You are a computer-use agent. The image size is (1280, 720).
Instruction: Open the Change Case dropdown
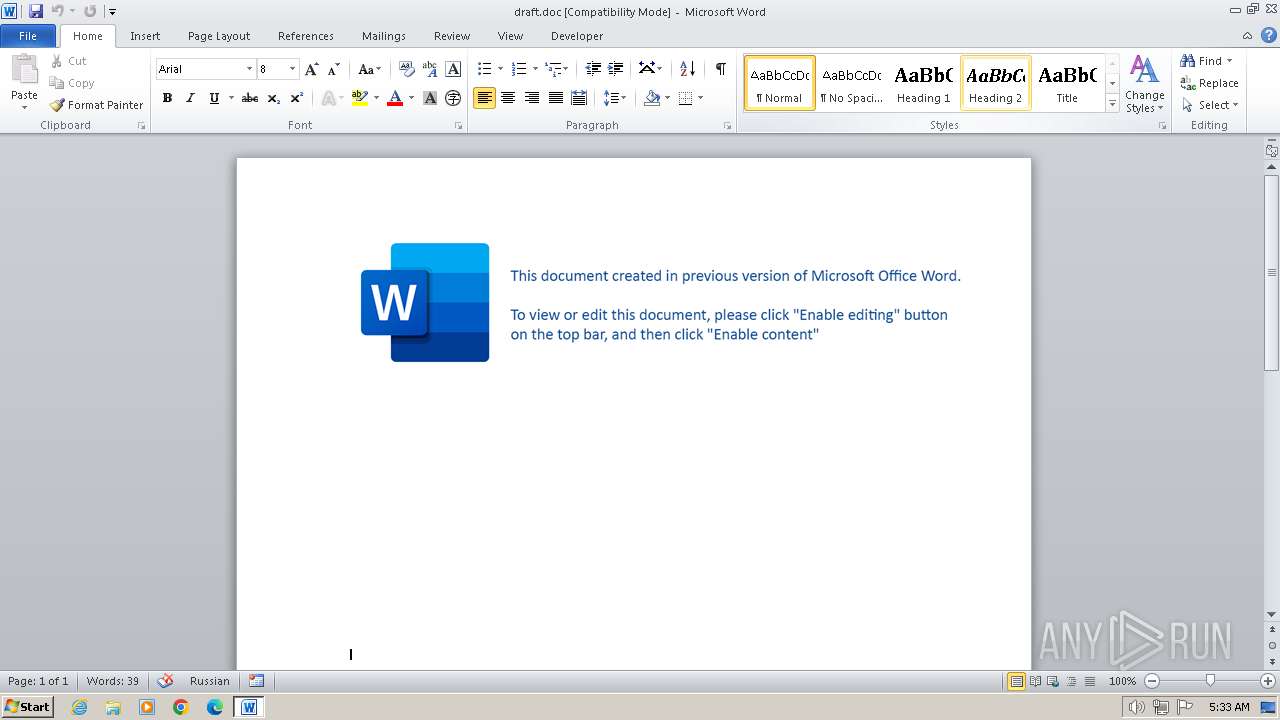pos(369,69)
